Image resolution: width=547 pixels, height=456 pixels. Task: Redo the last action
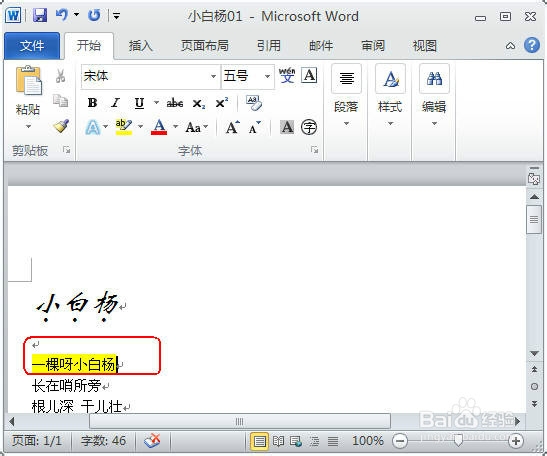tap(94, 15)
